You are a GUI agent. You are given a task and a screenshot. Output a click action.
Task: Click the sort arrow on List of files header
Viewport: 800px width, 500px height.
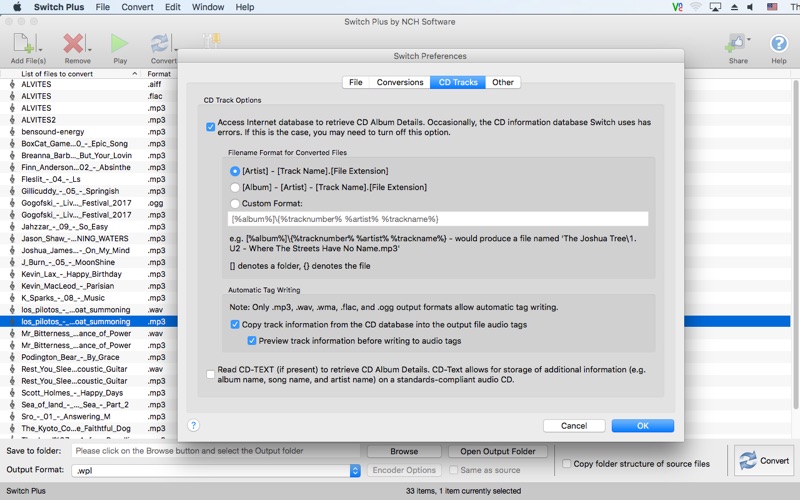tap(135, 73)
